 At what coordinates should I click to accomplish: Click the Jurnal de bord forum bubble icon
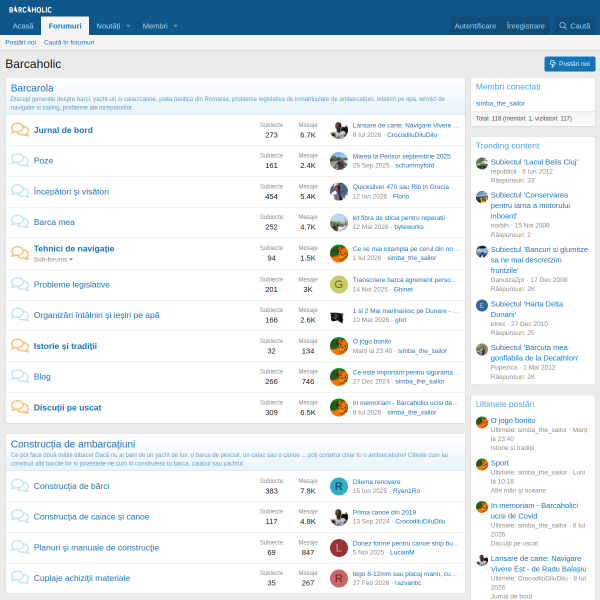point(20,130)
